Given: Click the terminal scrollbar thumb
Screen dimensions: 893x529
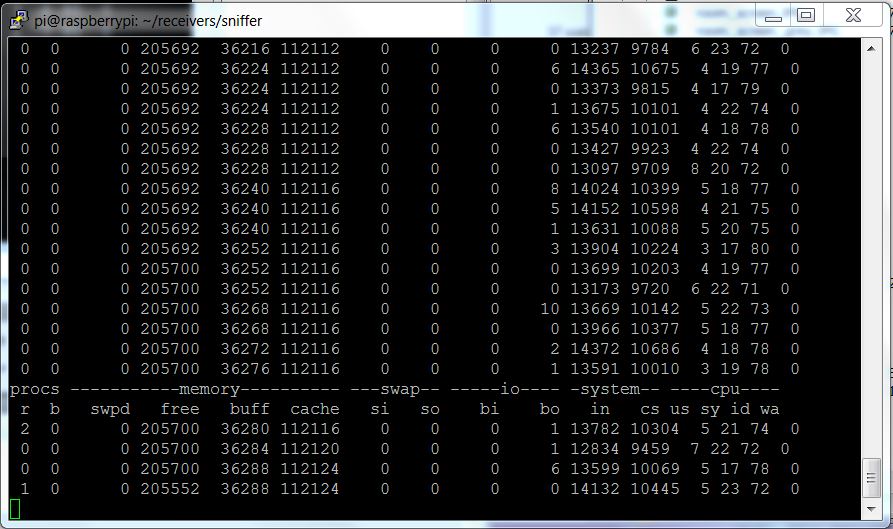Looking at the screenshot, I should pos(871,478).
